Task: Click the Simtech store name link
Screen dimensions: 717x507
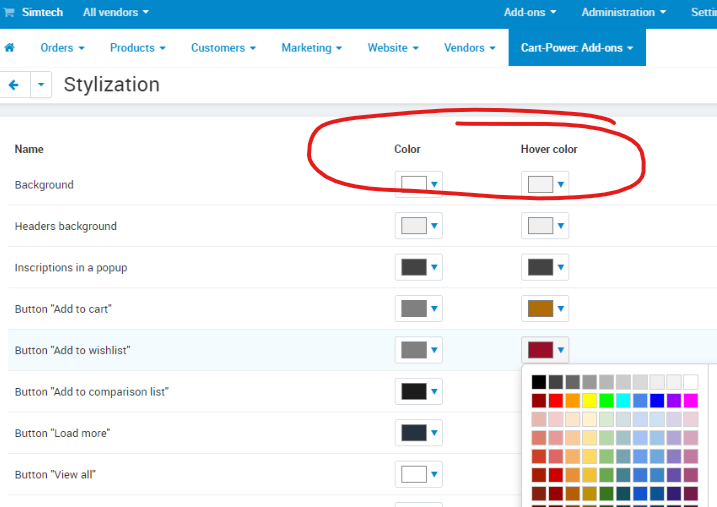Action: pos(41,13)
